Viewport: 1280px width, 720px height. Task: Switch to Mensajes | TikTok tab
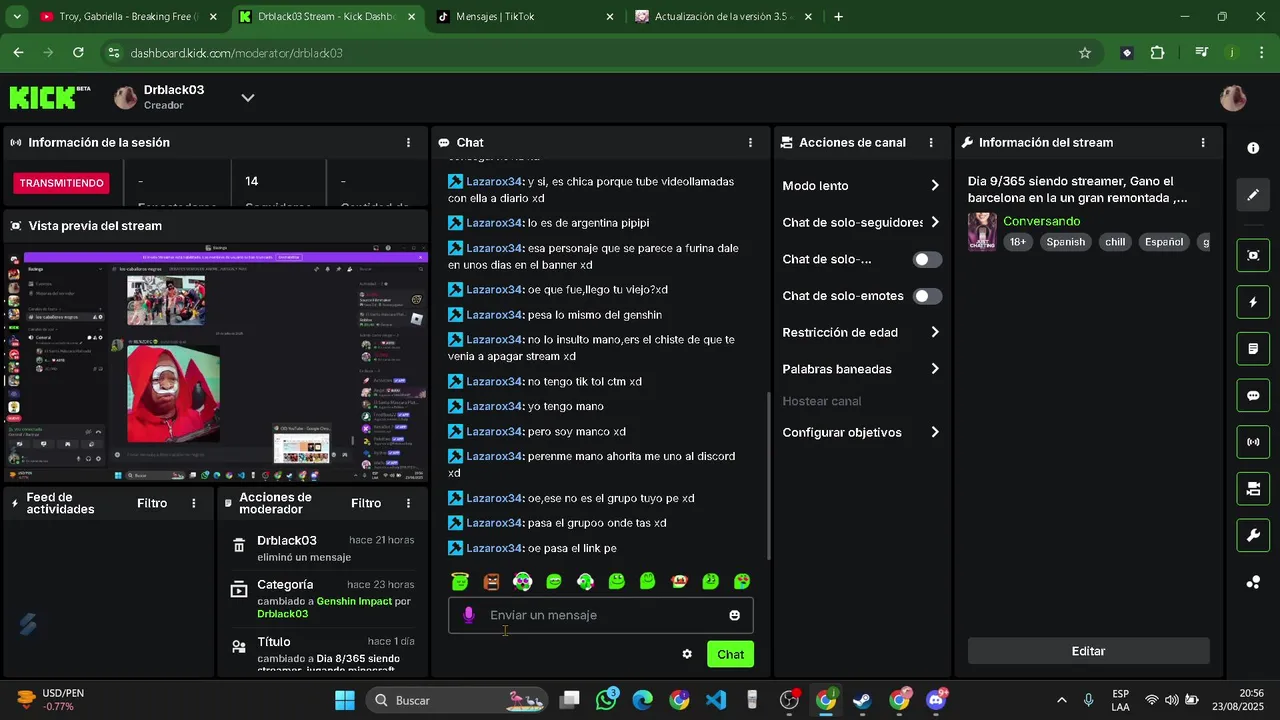pos(524,17)
